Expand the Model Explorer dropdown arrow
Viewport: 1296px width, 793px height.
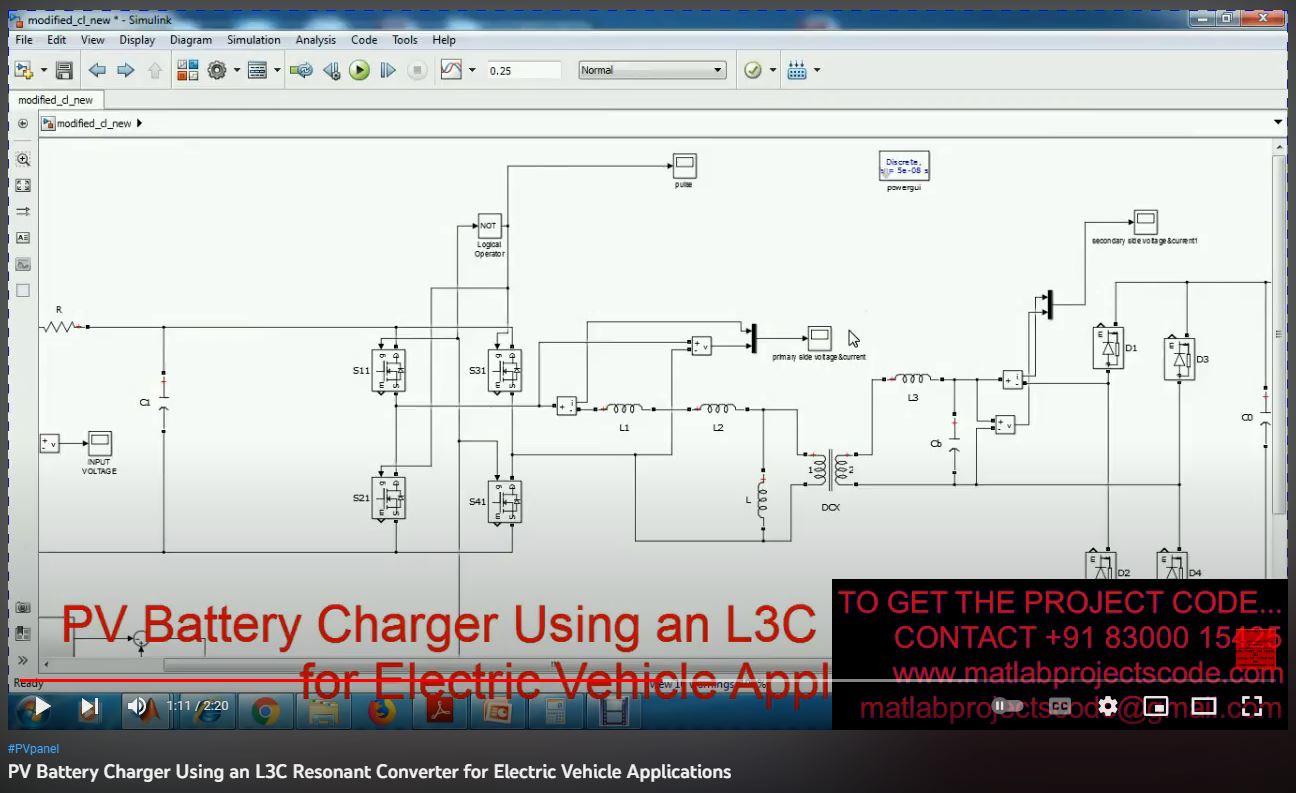pos(276,70)
